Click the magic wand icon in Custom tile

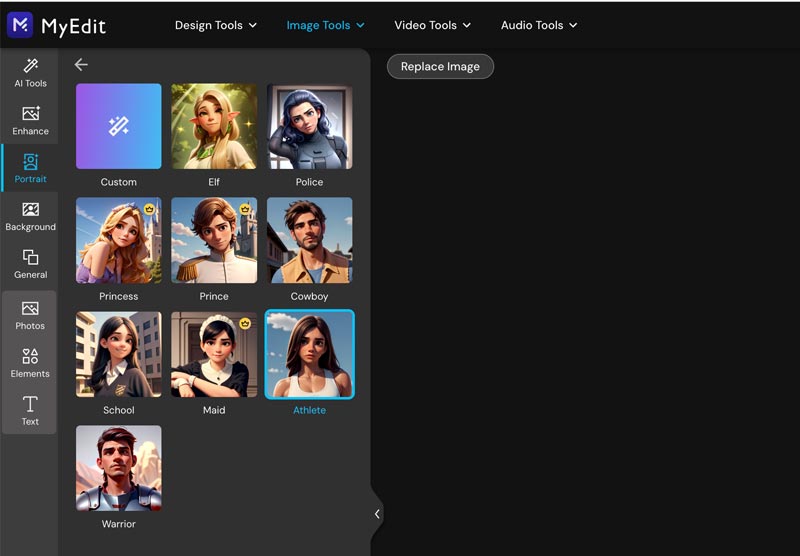[118, 126]
